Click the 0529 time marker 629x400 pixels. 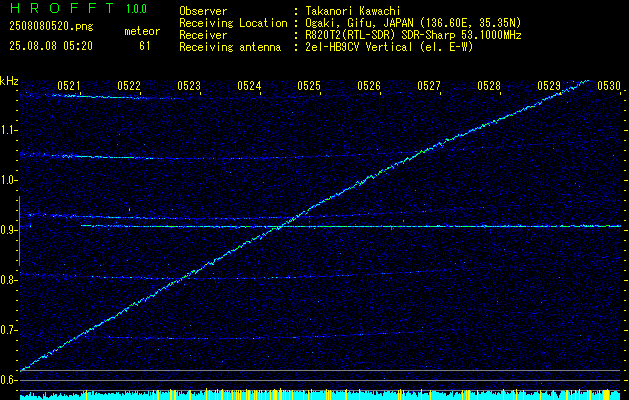[549, 85]
